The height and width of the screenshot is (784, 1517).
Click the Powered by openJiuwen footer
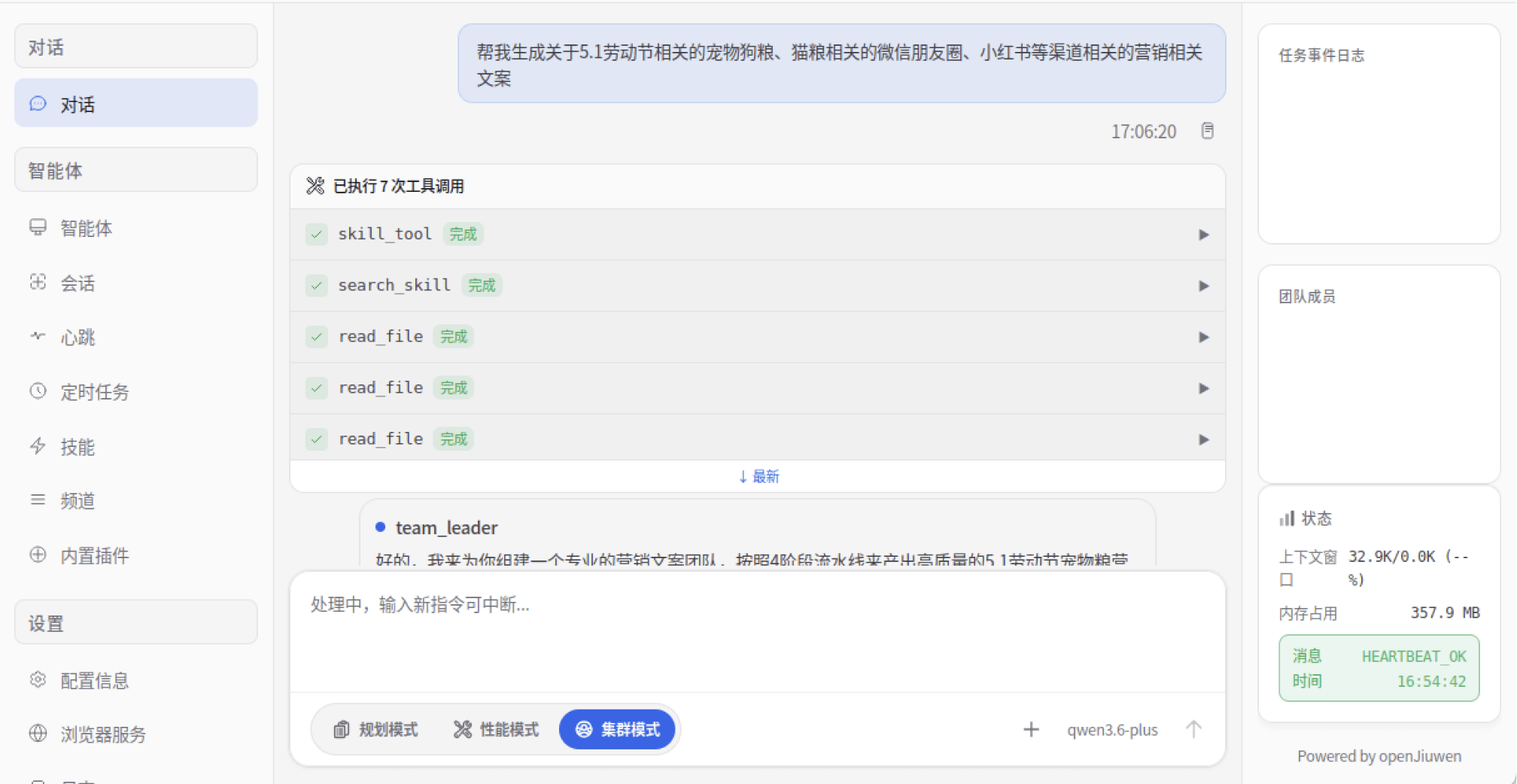[x=1379, y=756]
